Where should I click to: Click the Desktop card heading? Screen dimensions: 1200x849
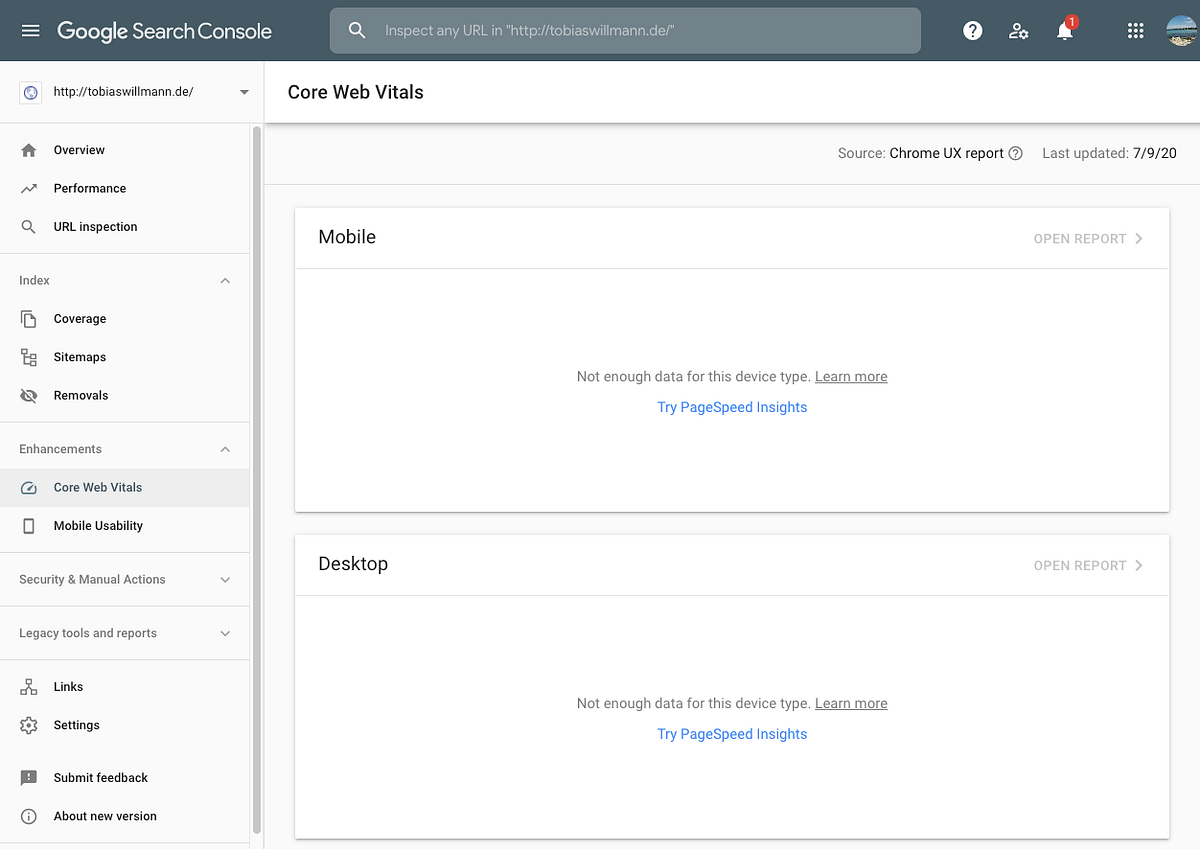[x=353, y=564]
